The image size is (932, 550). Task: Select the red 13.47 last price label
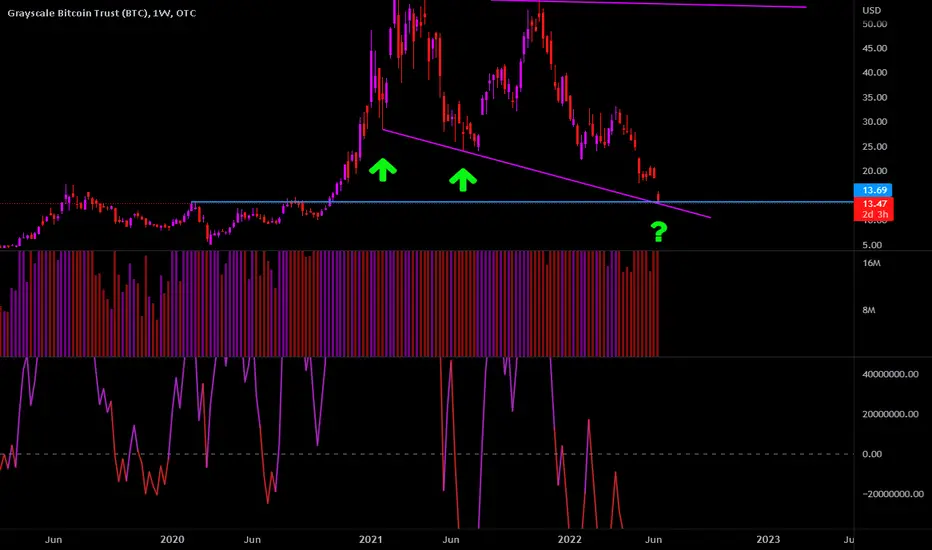pyautogui.click(x=874, y=203)
